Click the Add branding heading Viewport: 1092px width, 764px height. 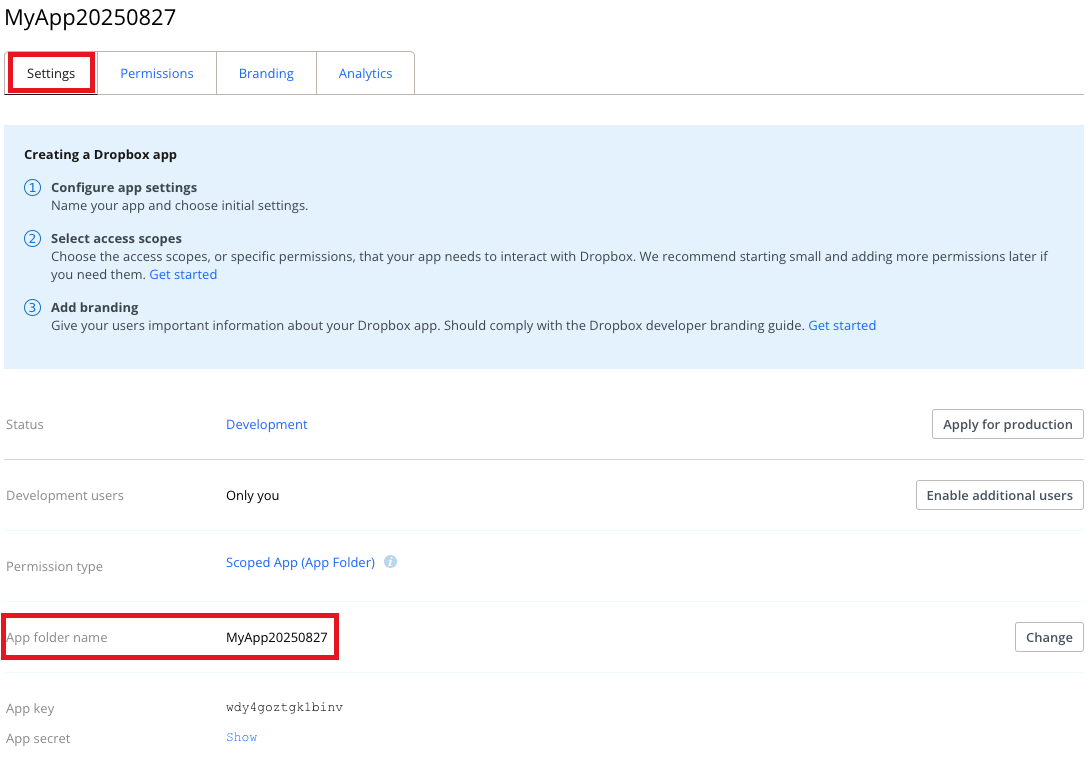(95, 307)
